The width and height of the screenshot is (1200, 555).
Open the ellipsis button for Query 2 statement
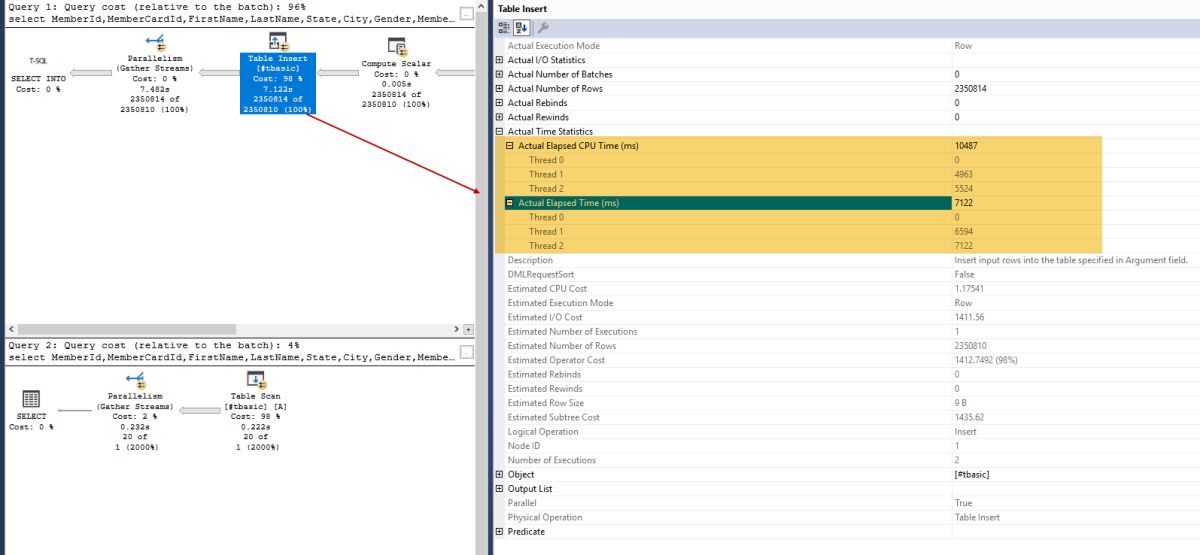coord(466,353)
